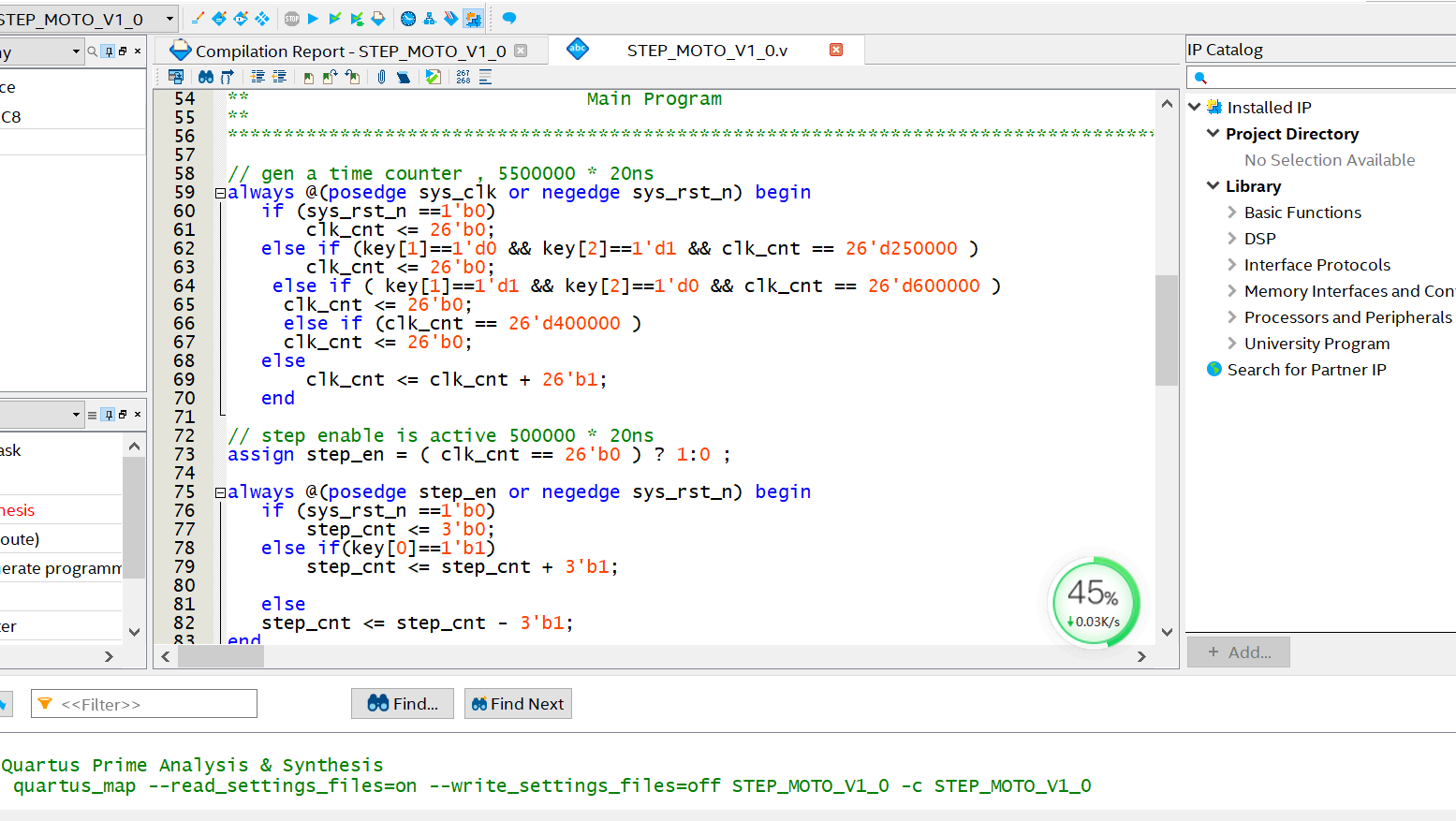
Task: Click the Find Next button
Action: coord(518,704)
